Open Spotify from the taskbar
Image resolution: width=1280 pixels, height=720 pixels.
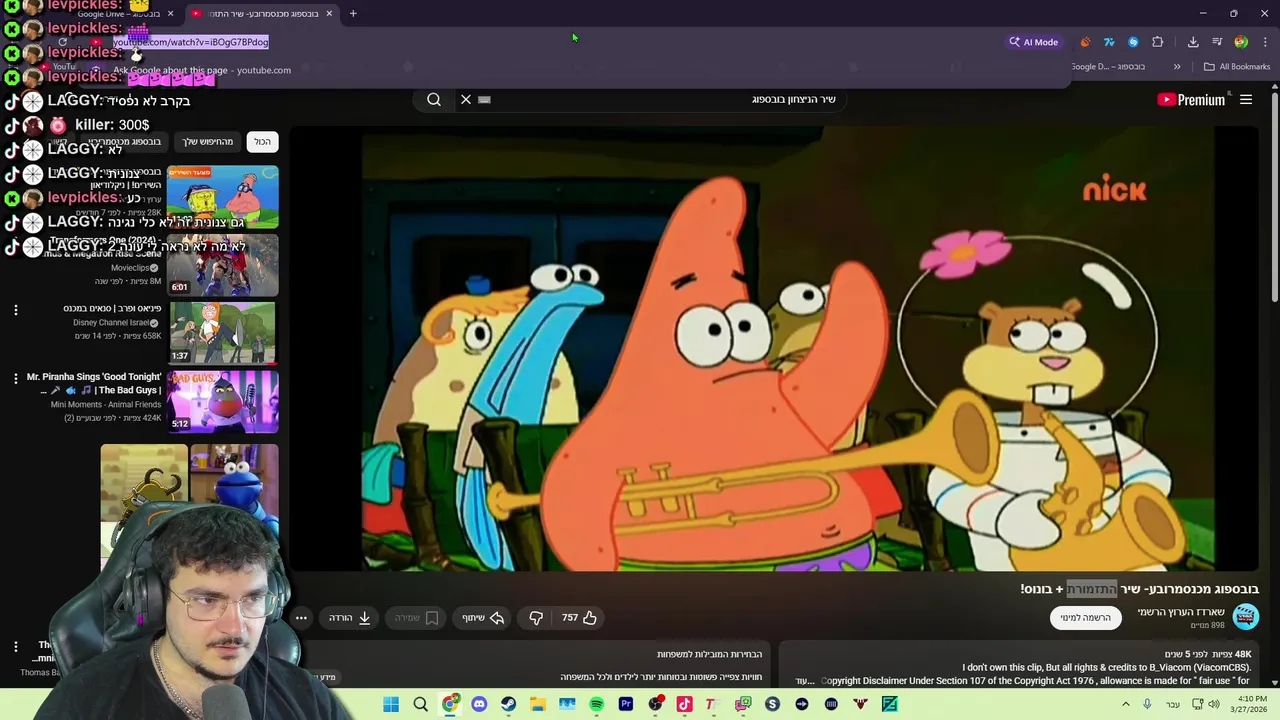click(596, 704)
